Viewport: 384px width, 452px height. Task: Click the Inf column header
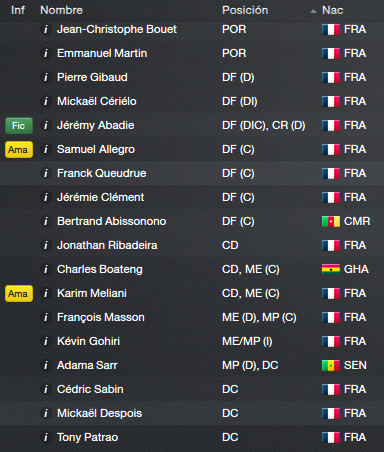pos(18,10)
